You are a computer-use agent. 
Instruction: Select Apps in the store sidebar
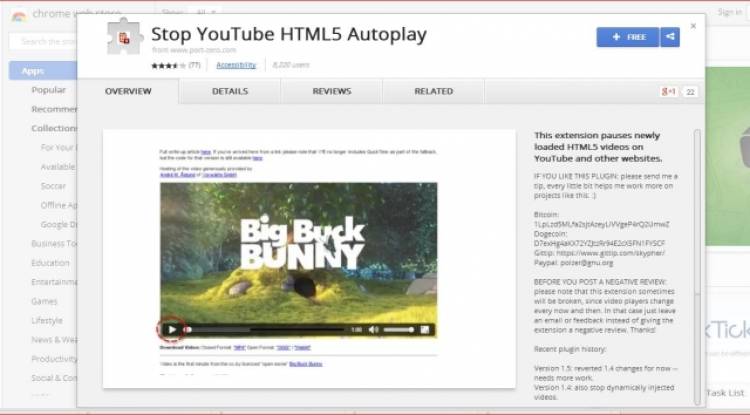coord(43,71)
